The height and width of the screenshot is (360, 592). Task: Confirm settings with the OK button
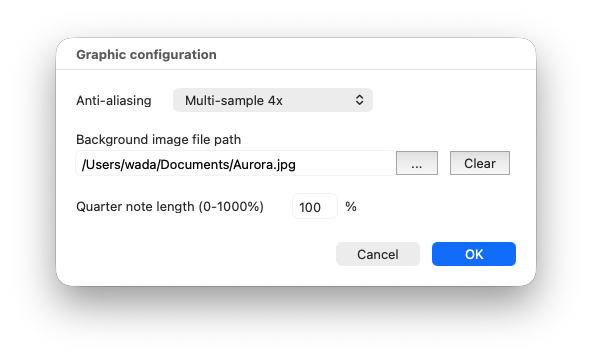click(473, 254)
